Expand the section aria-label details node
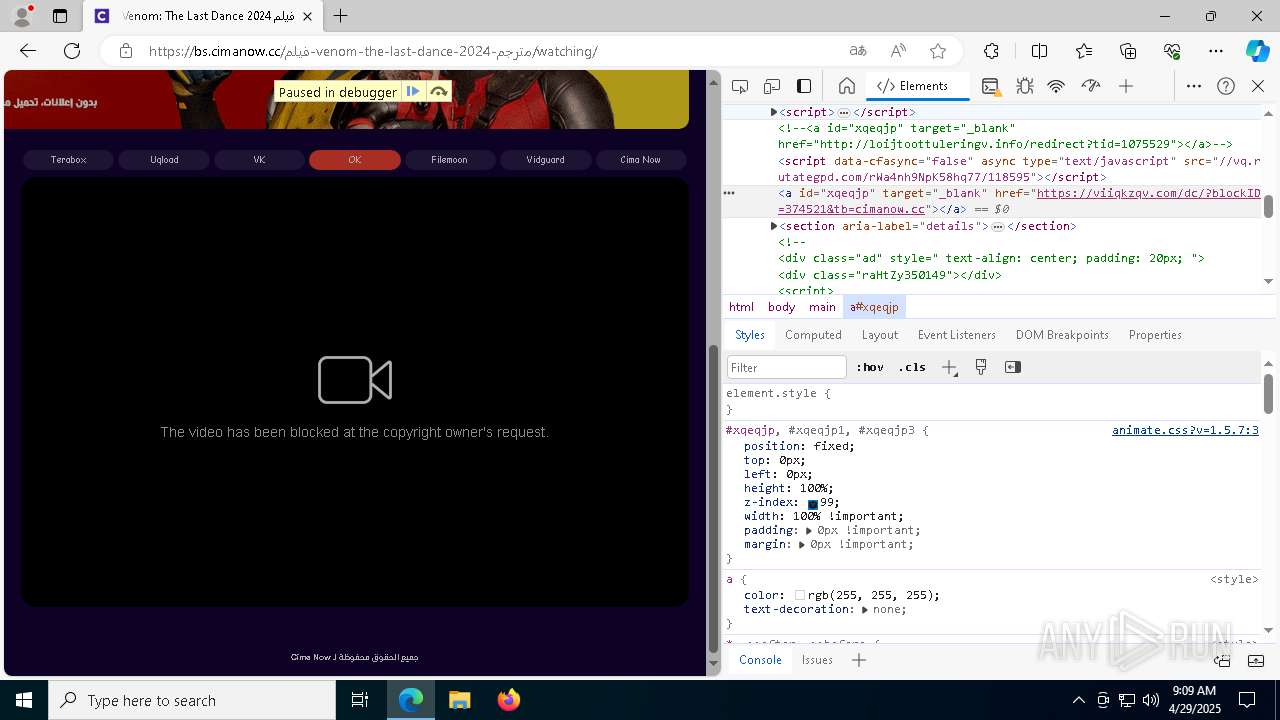 774,226
